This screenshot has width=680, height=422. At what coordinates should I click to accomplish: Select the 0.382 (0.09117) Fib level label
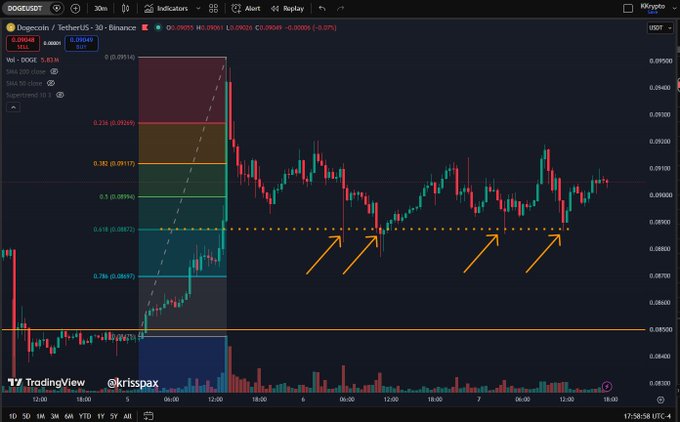click(x=114, y=164)
